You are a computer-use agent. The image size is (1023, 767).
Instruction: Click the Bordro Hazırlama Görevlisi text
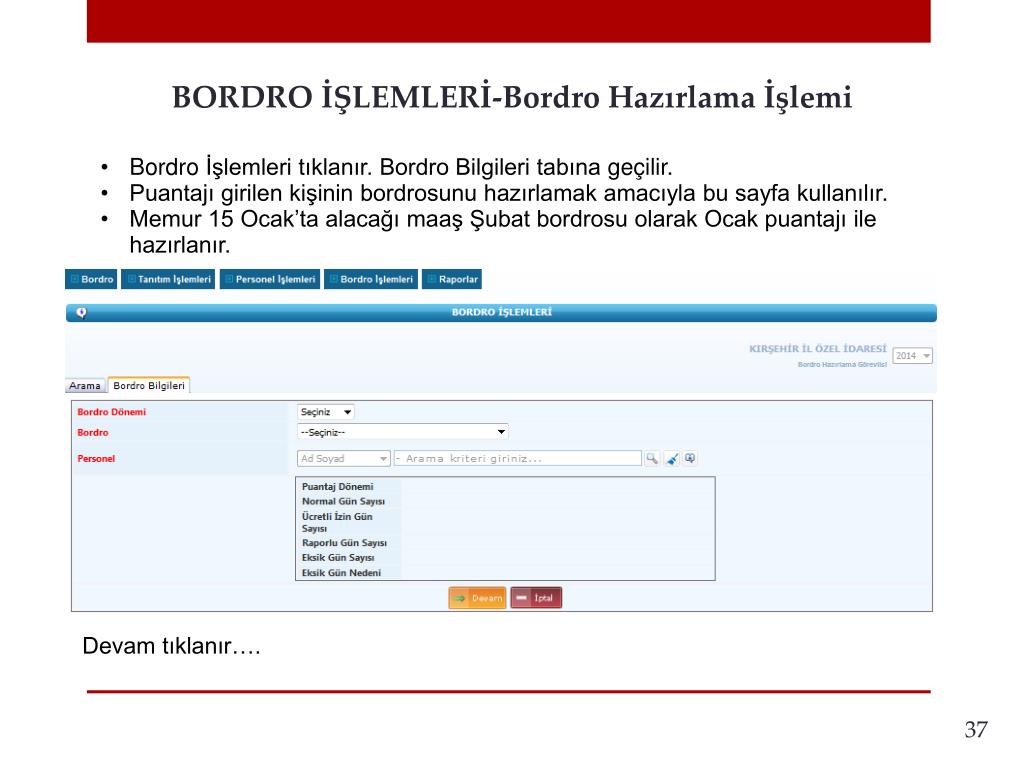842,365
